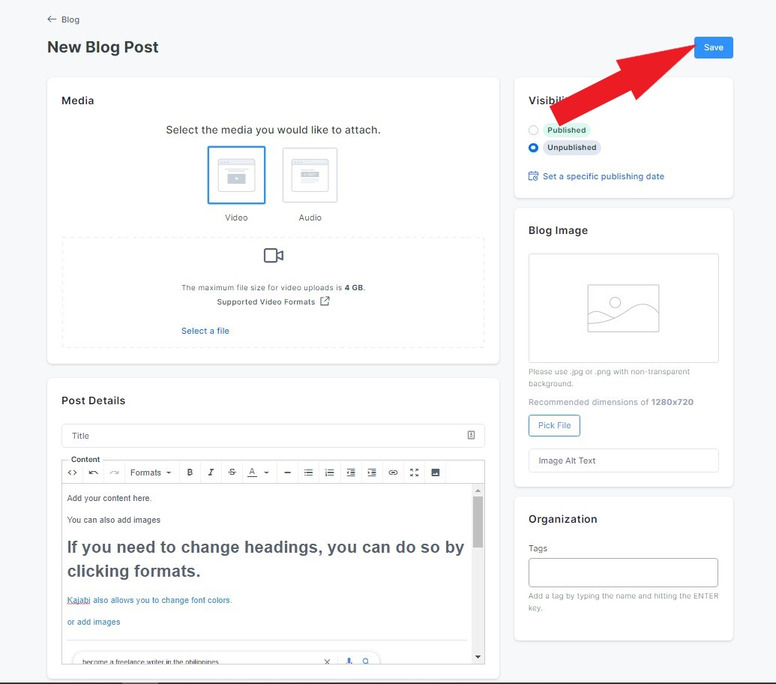This screenshot has height=684, width=776.
Task: Click the blog image placeholder
Action: [x=623, y=308]
